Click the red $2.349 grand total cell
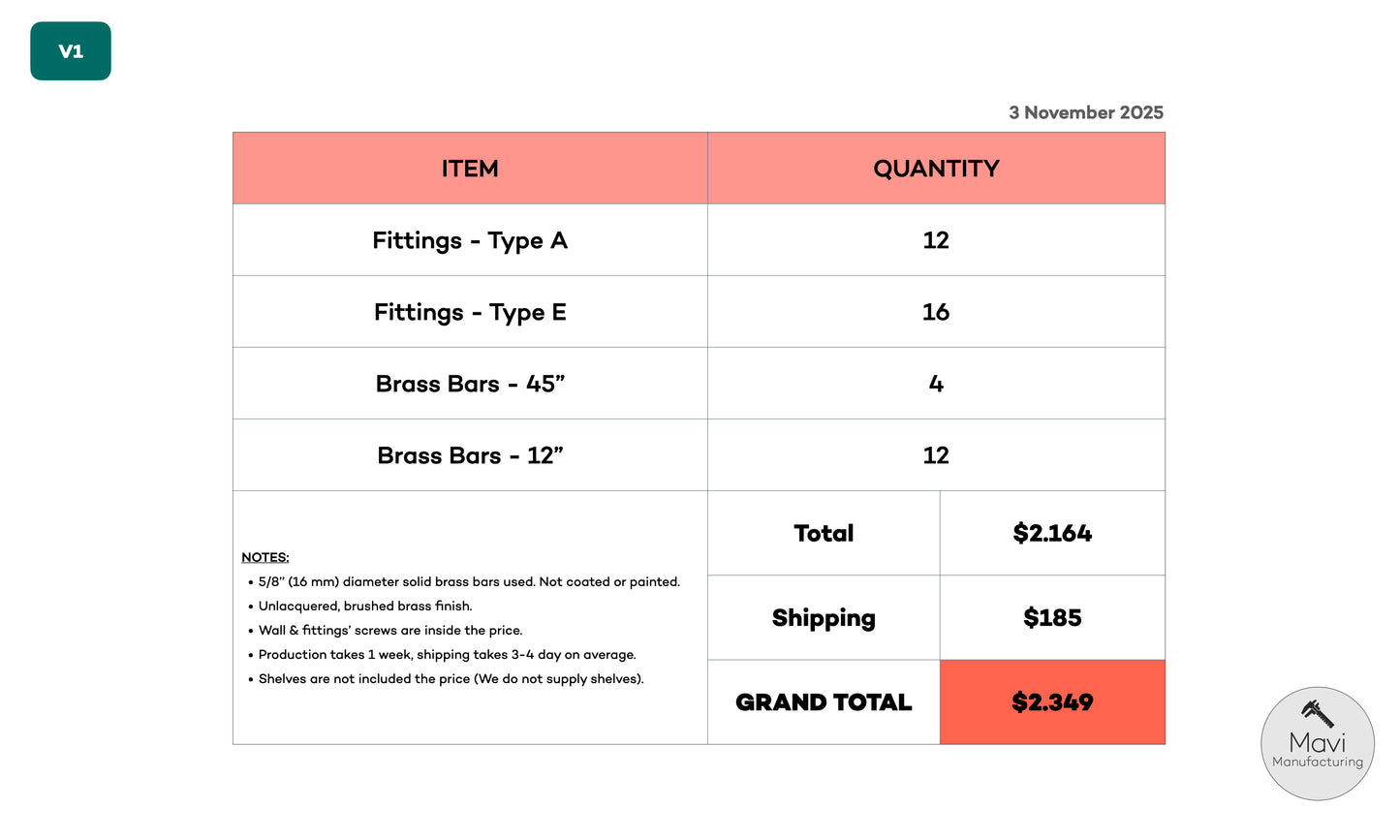 [x=1052, y=702]
